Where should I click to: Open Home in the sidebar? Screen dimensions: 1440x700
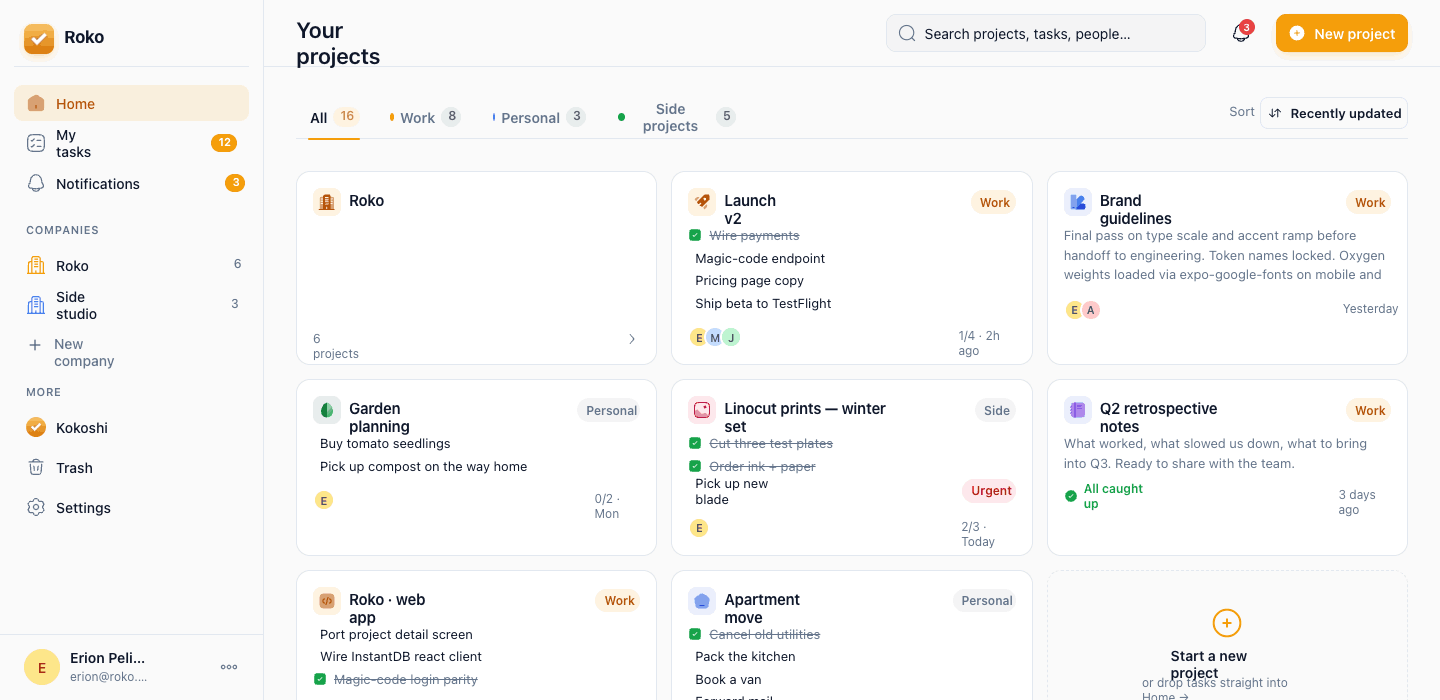(x=131, y=103)
